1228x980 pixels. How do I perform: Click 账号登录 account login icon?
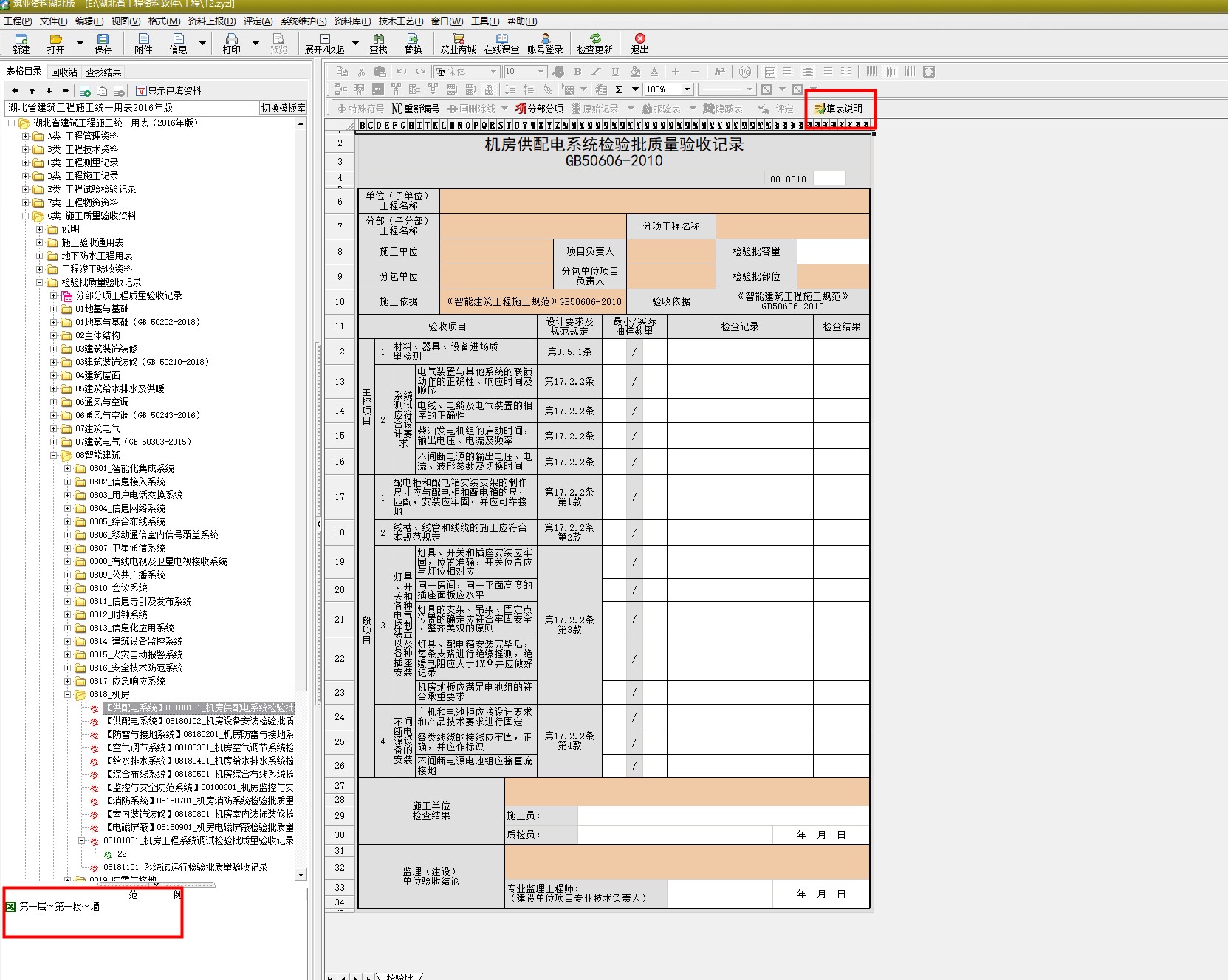pos(545,44)
